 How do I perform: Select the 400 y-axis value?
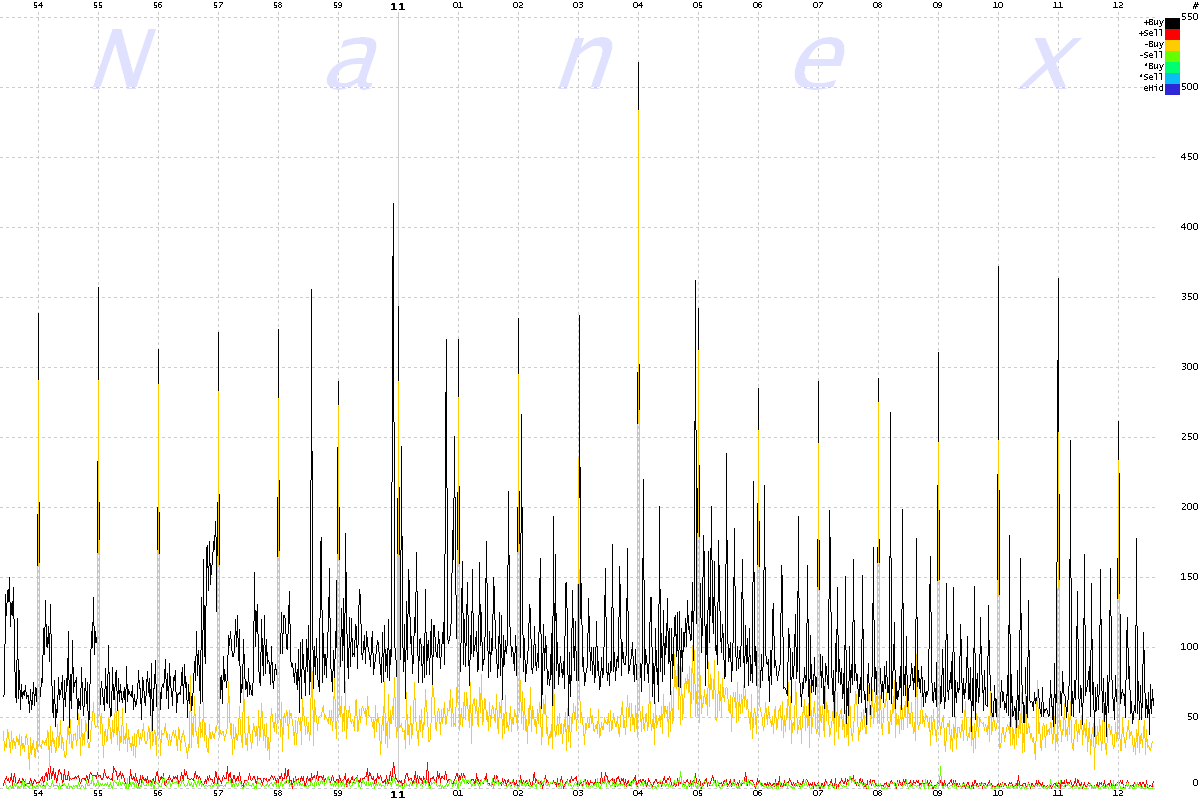point(1189,228)
